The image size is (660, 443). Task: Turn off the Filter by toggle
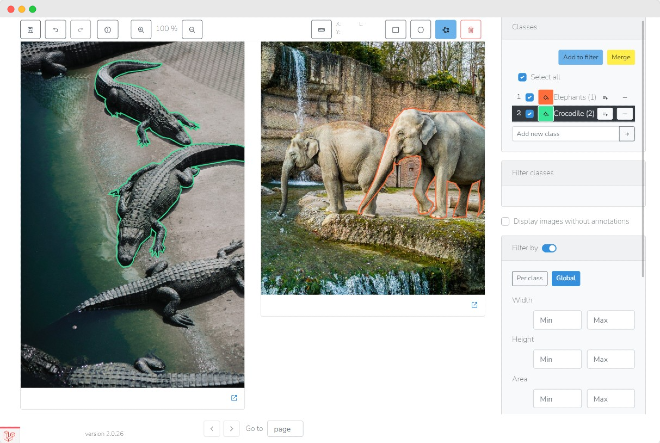click(x=549, y=248)
